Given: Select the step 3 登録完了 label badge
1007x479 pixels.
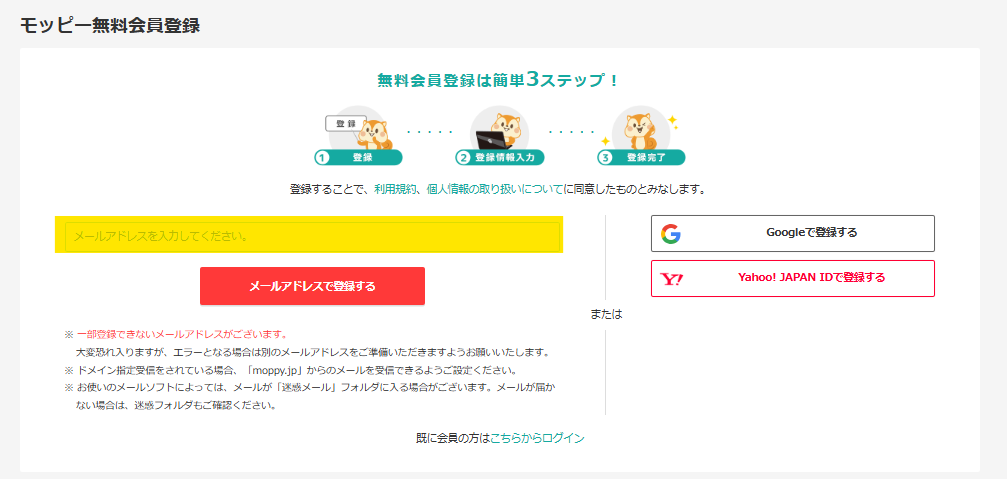Looking at the screenshot, I should click(x=641, y=158).
